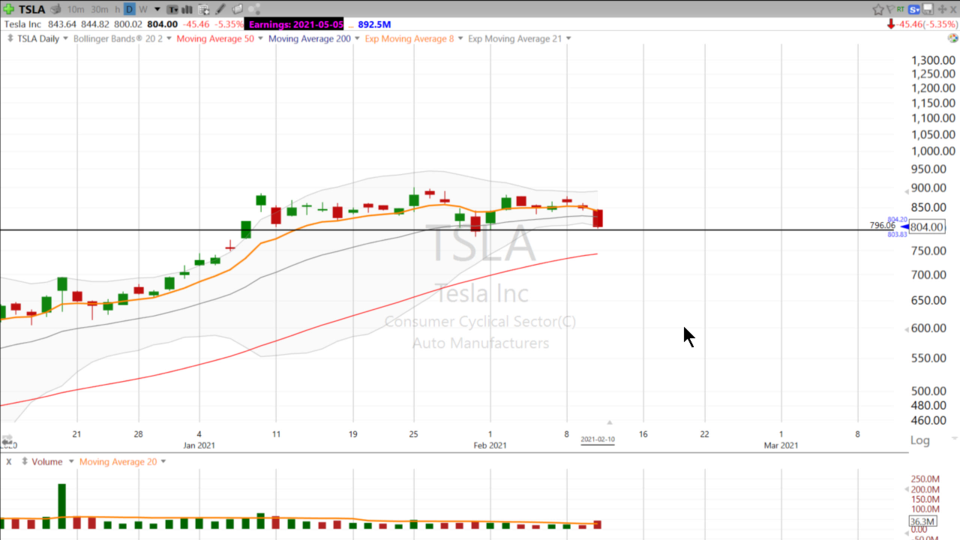This screenshot has height=540, width=960.
Task: Click the news icon beside TSLA
Action: [x=56, y=9]
